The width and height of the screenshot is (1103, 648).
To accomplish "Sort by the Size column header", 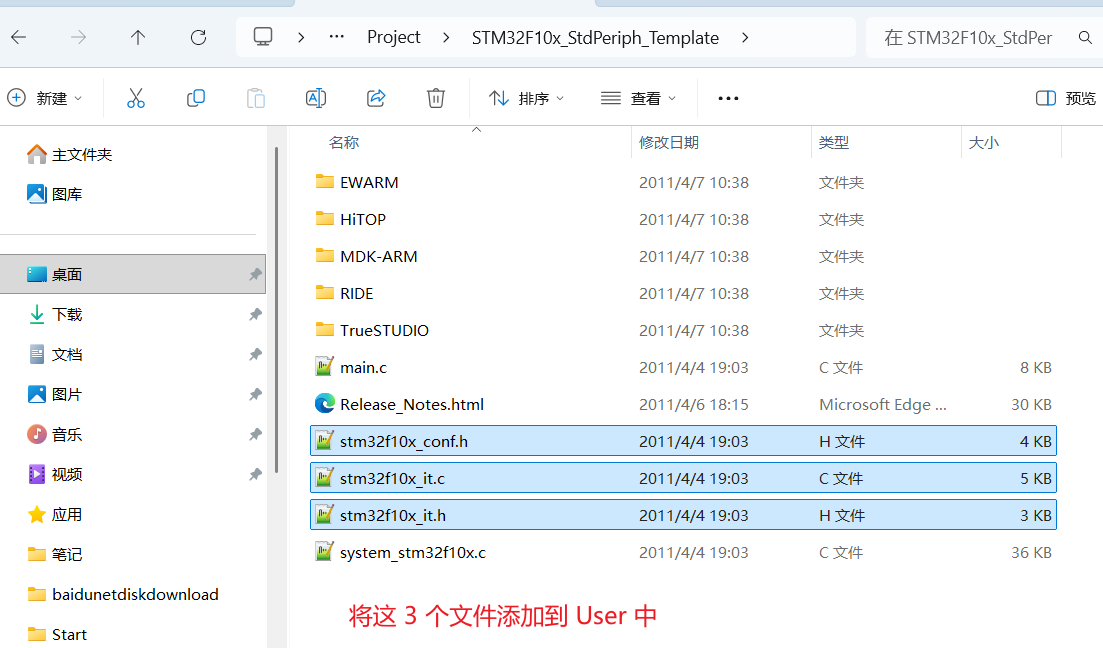I will pos(983,143).
